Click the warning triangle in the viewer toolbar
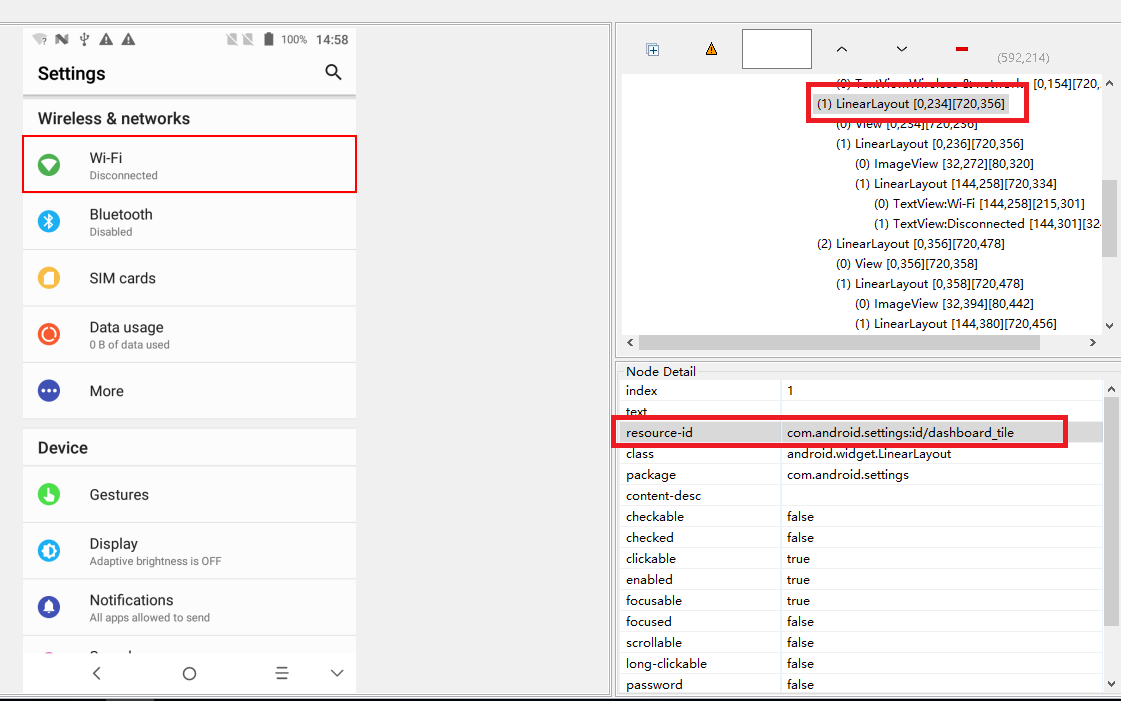 pyautogui.click(x=711, y=48)
